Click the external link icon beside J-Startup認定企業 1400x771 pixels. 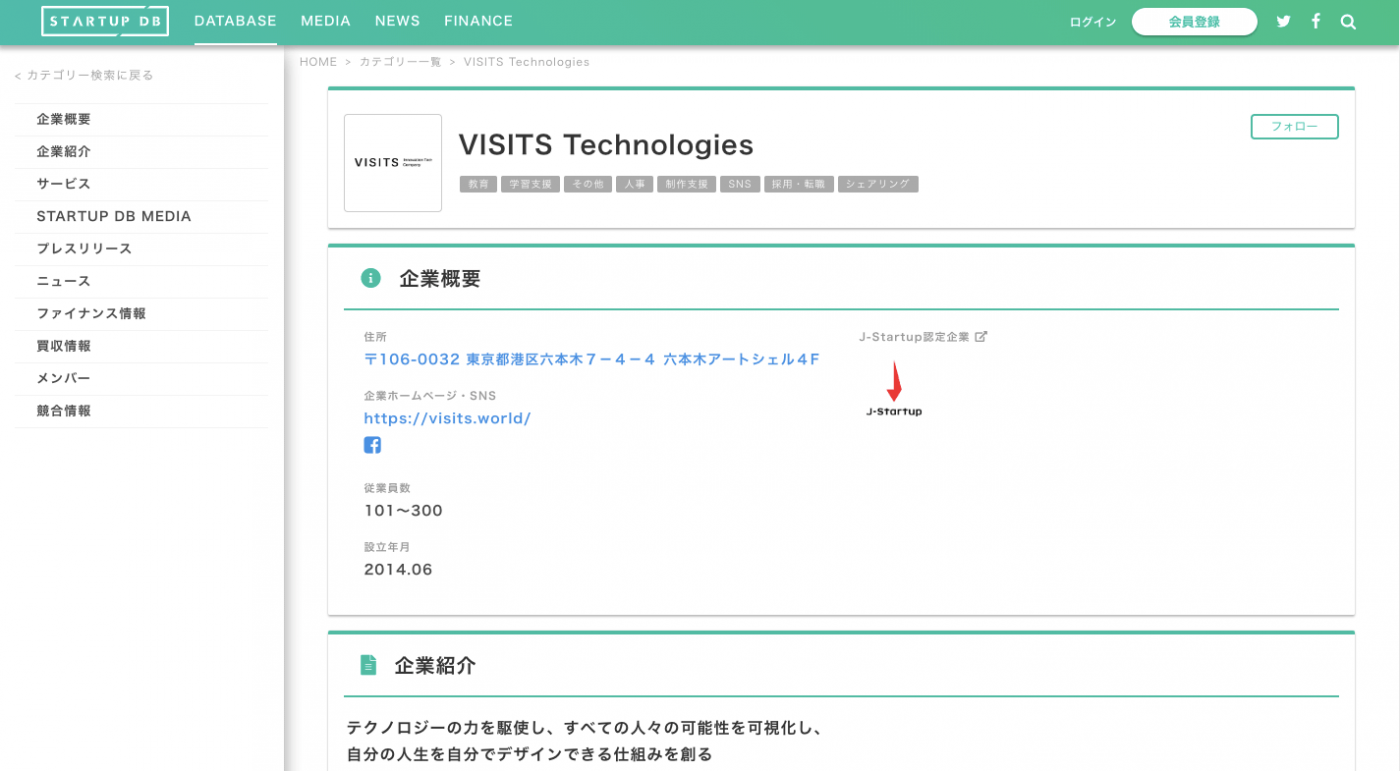click(981, 337)
